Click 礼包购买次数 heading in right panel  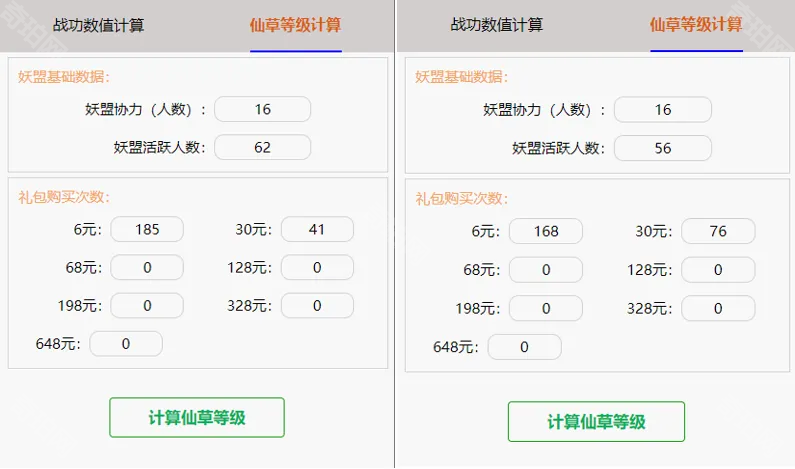(x=461, y=198)
